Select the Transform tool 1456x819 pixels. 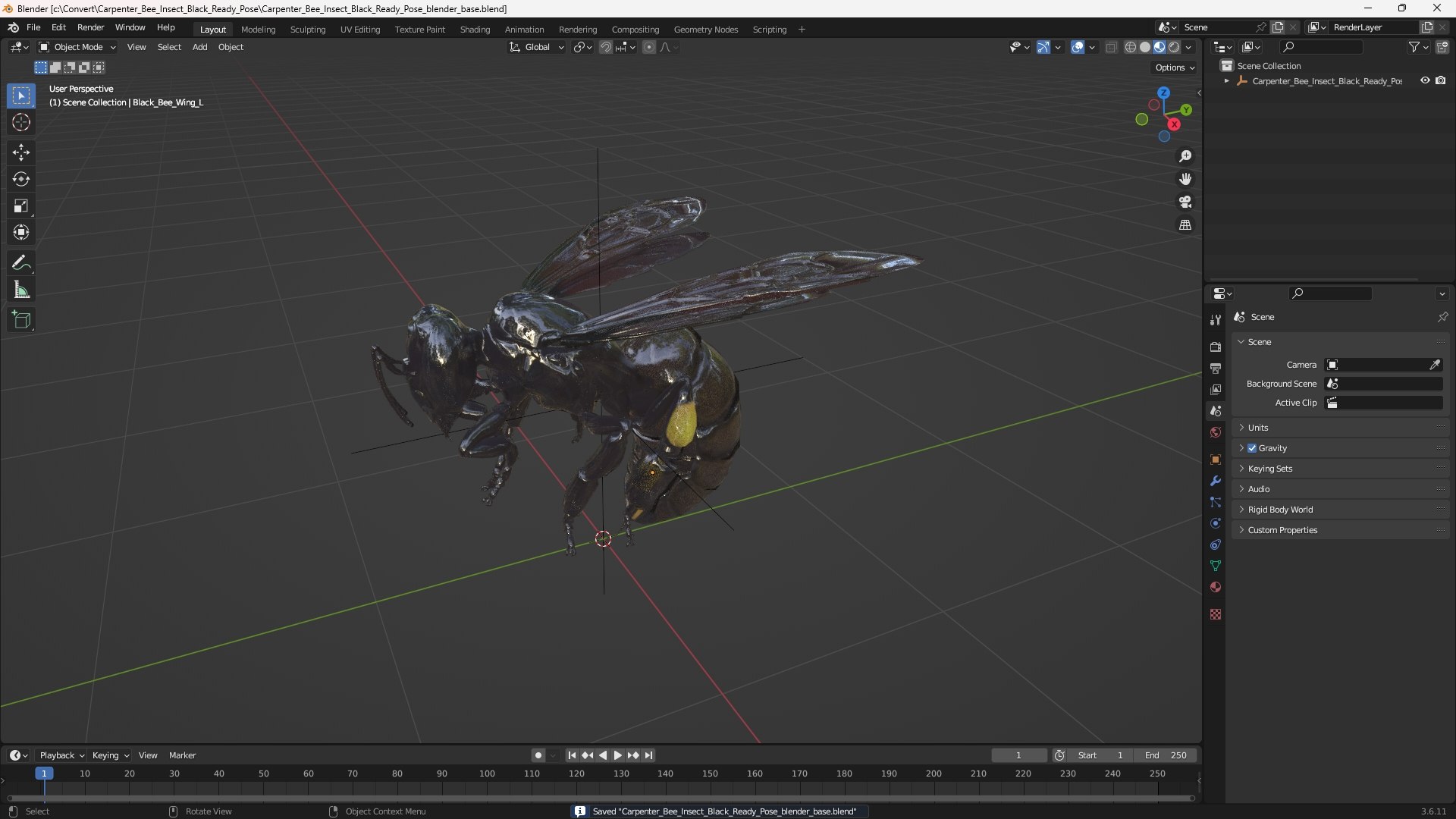point(21,232)
